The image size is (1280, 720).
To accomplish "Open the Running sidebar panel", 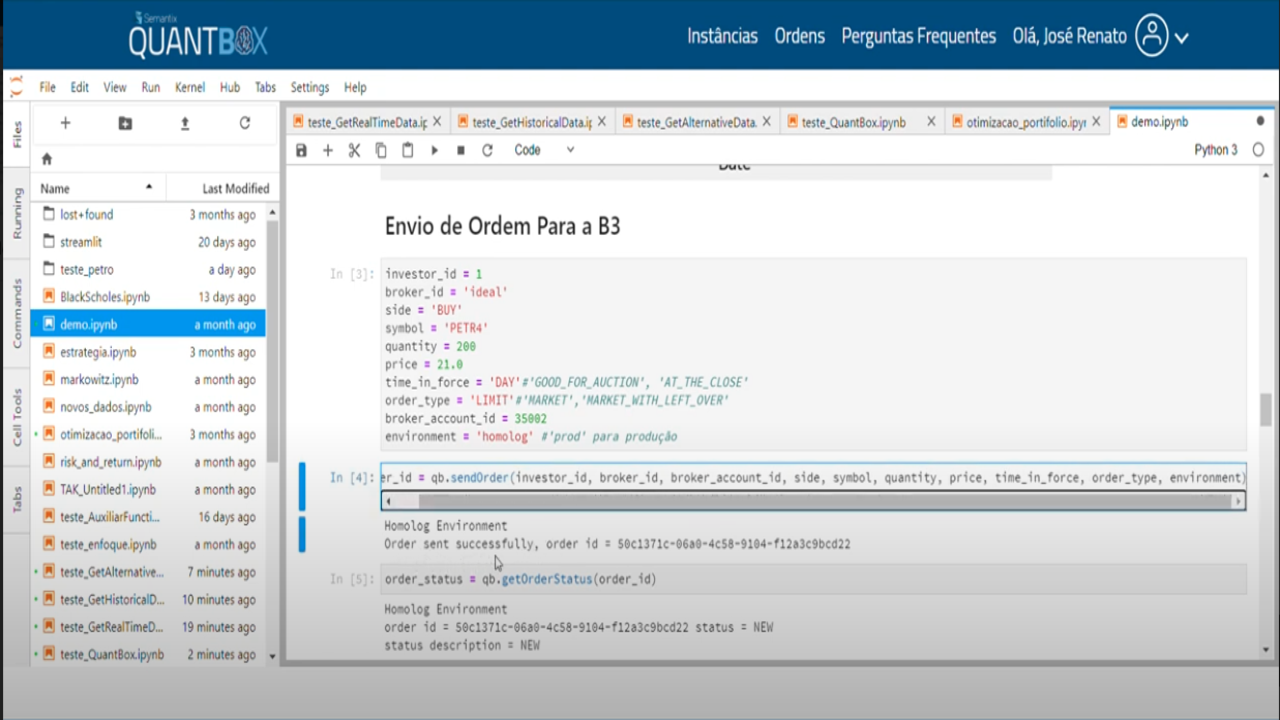I will point(17,213).
